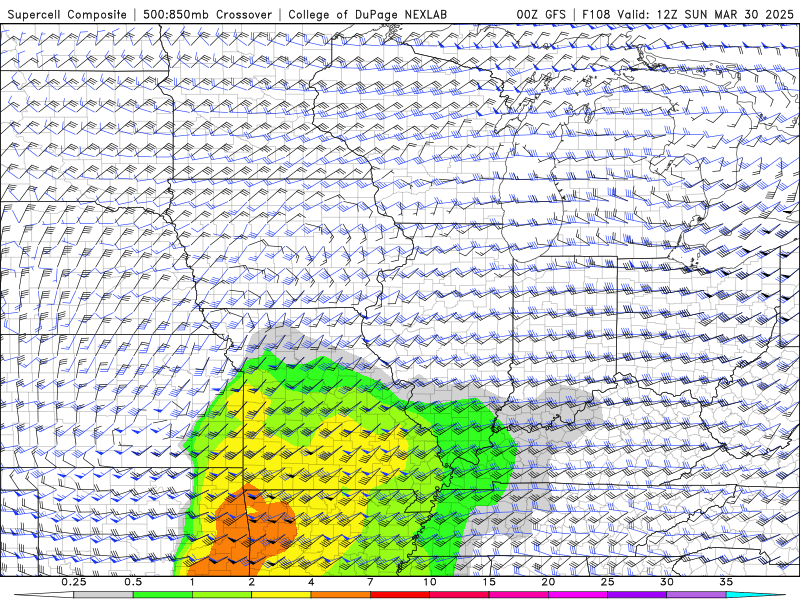This screenshot has height=600, width=800.
Task: Click the color scale label '30'
Action: (666, 582)
